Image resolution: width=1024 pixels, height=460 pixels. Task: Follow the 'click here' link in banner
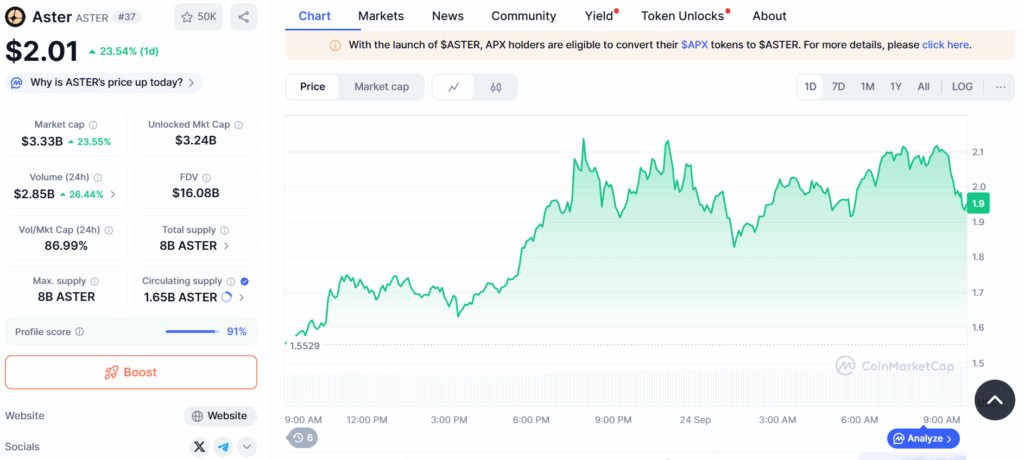click(x=945, y=45)
